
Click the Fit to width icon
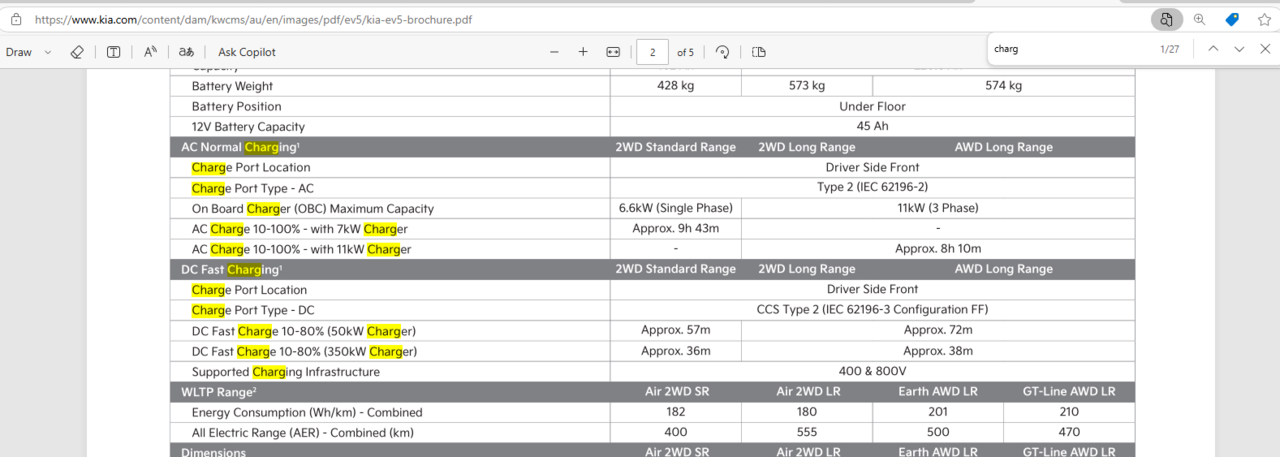613,52
